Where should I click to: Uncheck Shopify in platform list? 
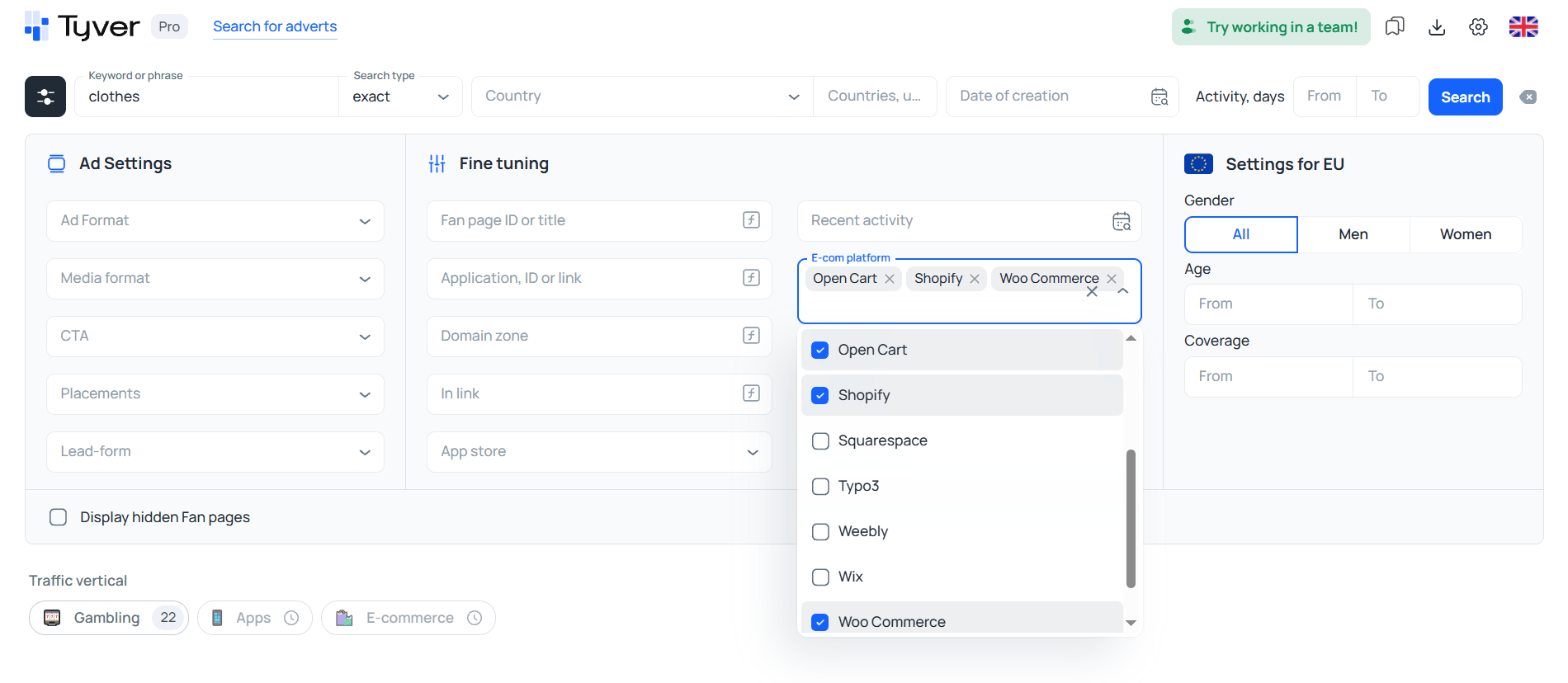tap(820, 395)
